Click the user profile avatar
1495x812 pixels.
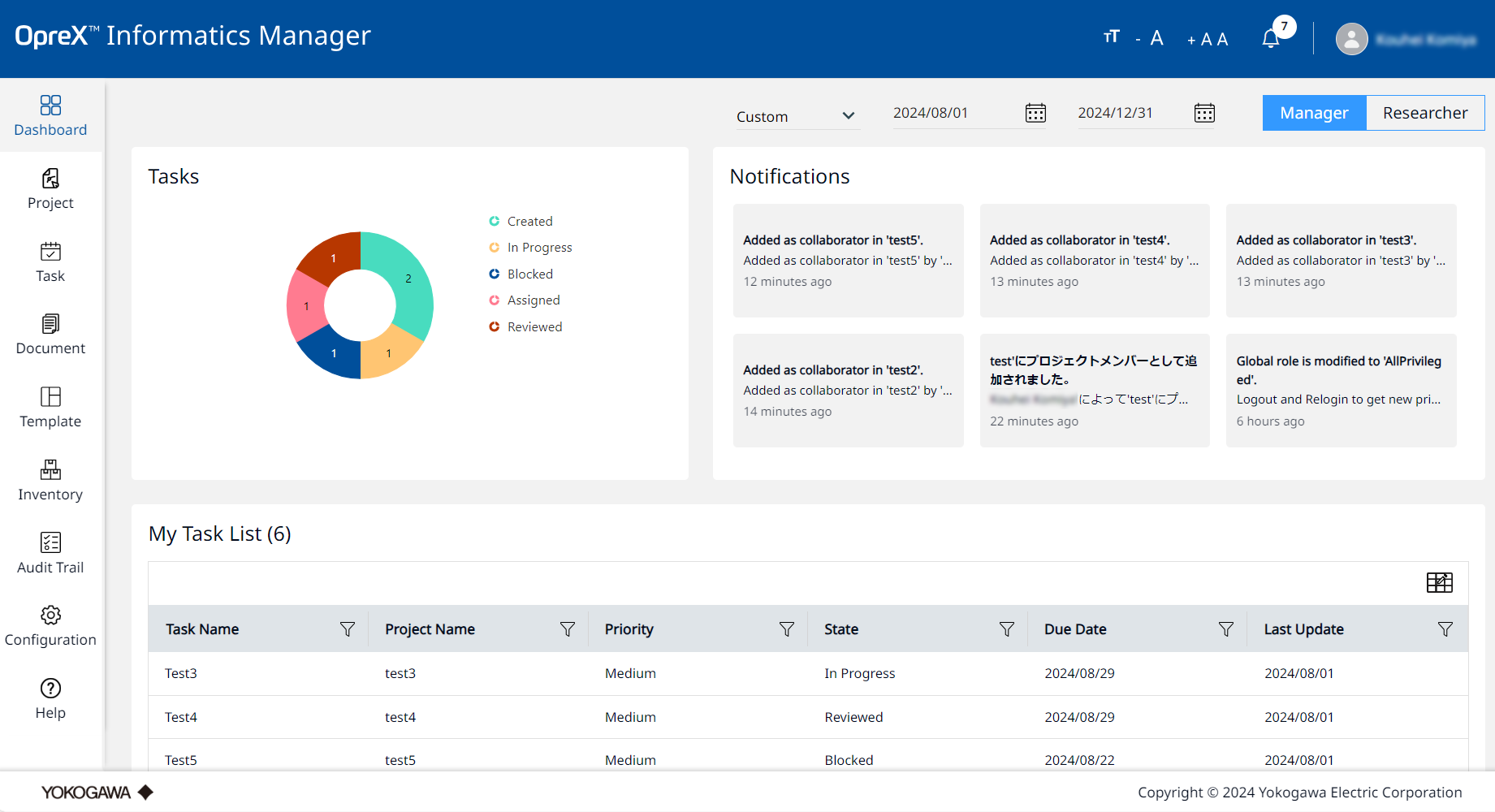pos(1351,39)
